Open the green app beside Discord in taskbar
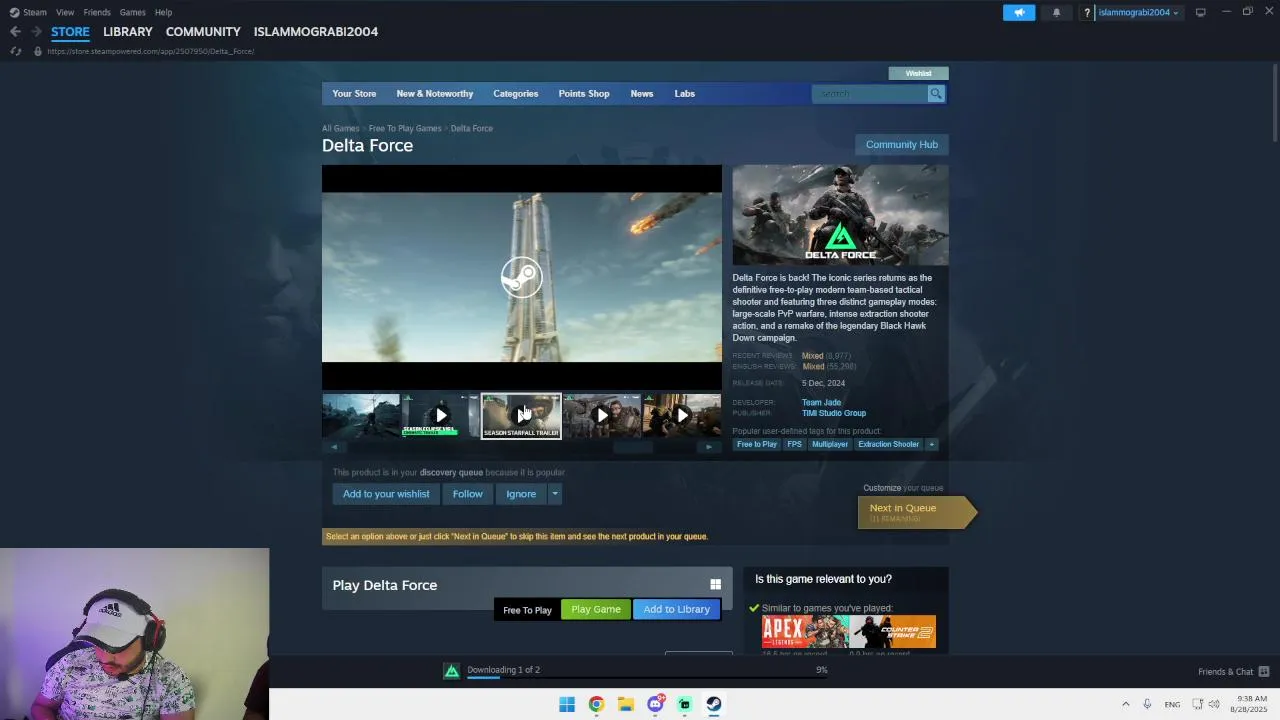 pyautogui.click(x=684, y=704)
